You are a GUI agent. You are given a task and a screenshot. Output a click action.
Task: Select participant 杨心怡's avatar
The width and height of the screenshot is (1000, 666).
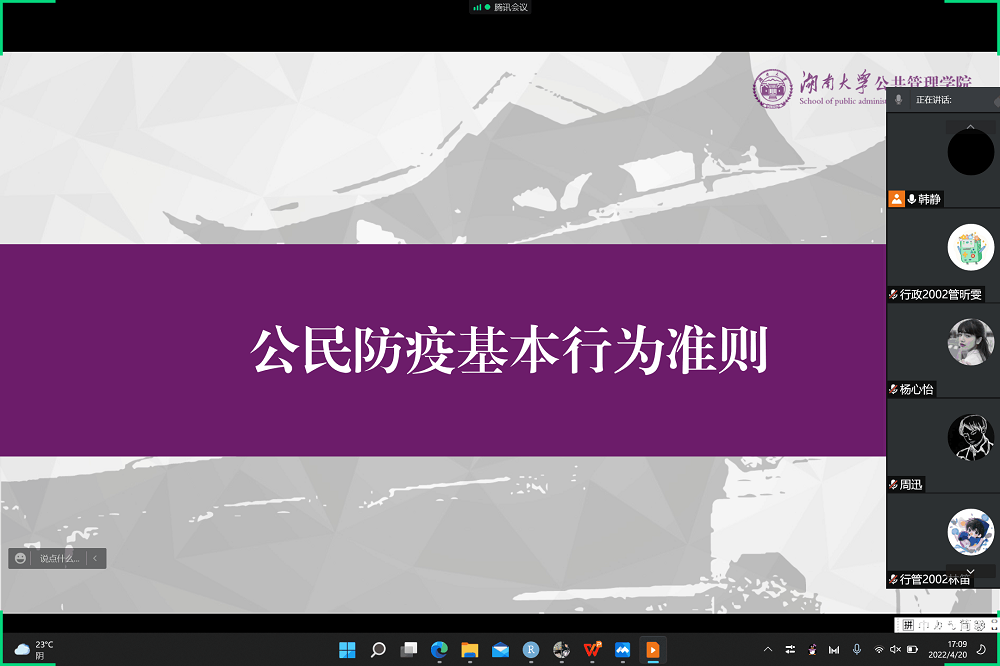point(970,342)
